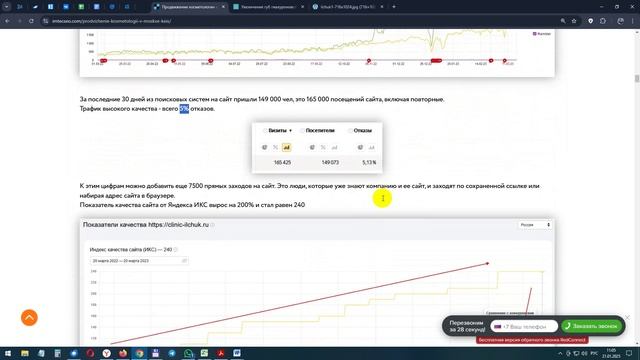Open Opera browser from taskbar
Screen dimensions: 640x360
(90, 353)
